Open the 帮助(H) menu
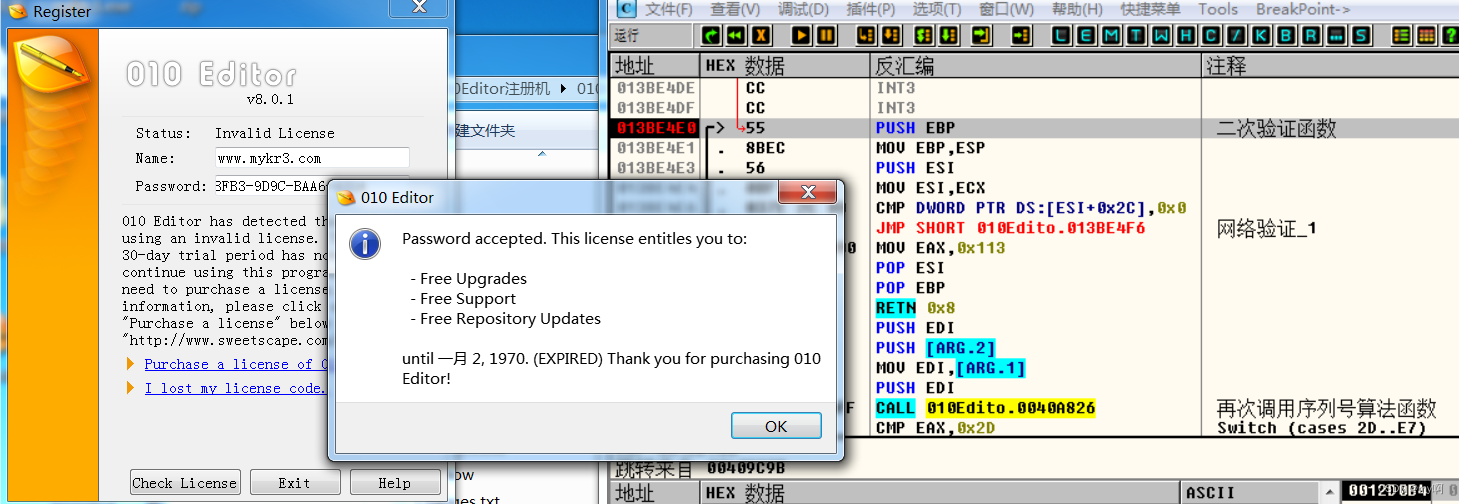The width and height of the screenshot is (1459, 504). tap(1076, 10)
